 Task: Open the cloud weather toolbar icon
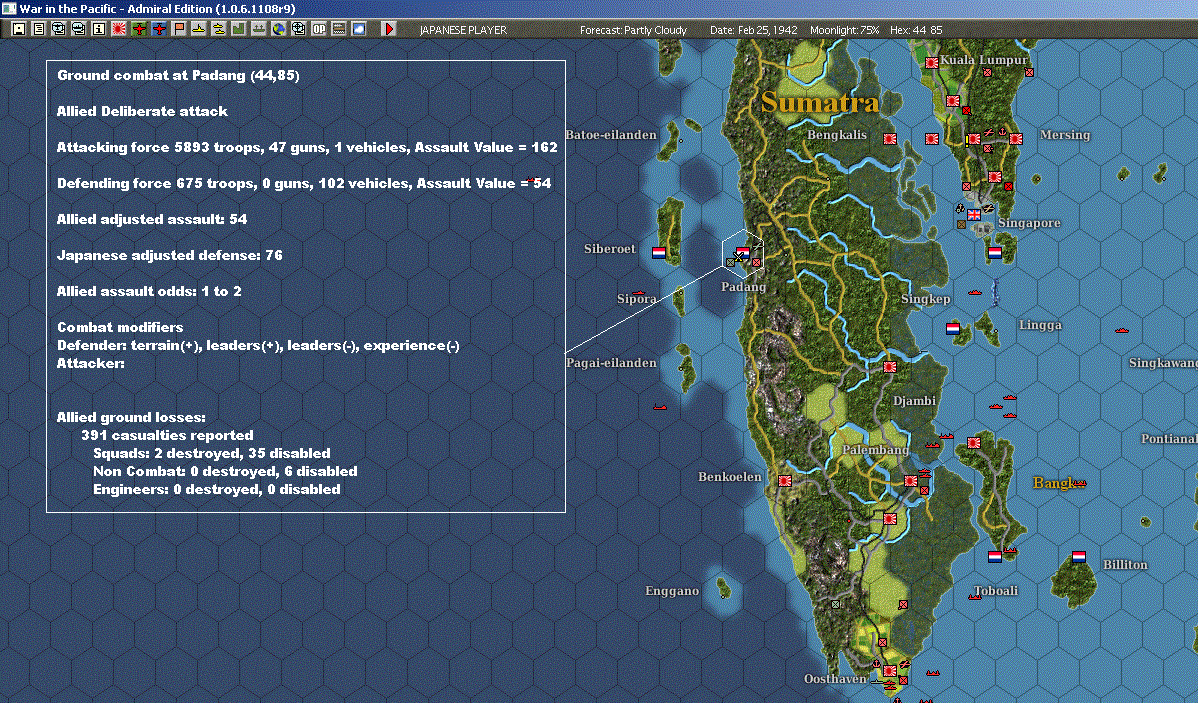pos(358,29)
